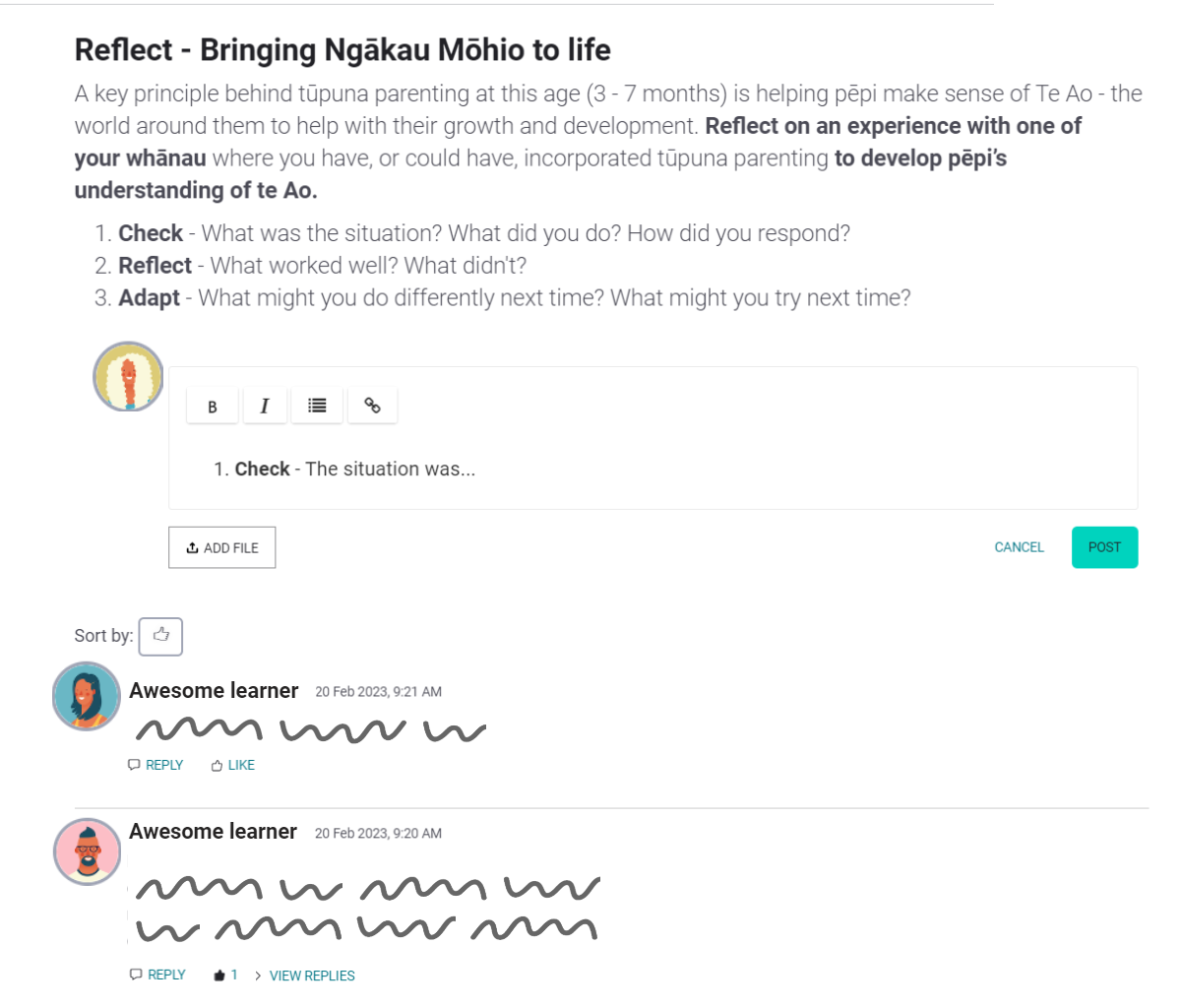Click the upload ADD FILE button
Image resolution: width=1181 pixels, height=1008 pixels.
pos(222,548)
